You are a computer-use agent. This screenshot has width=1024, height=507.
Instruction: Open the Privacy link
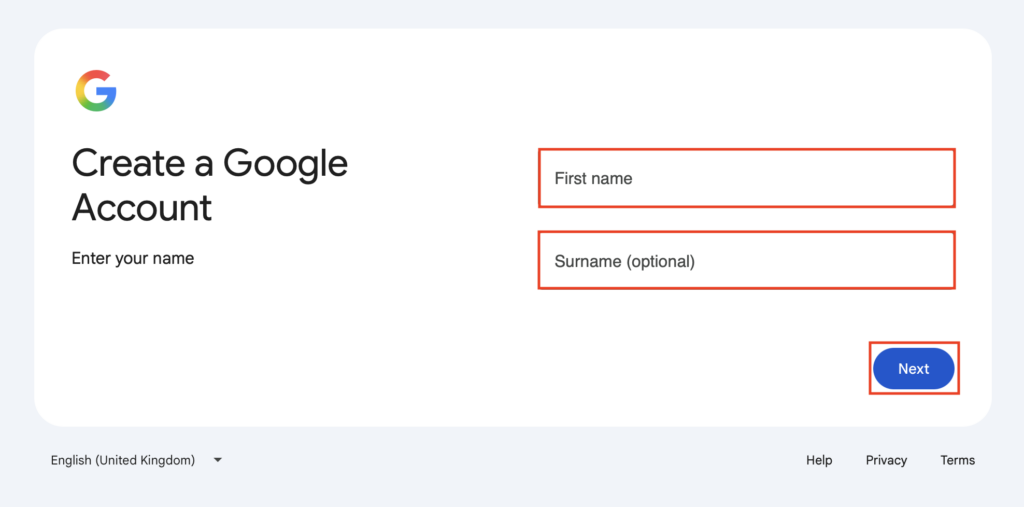pos(886,460)
